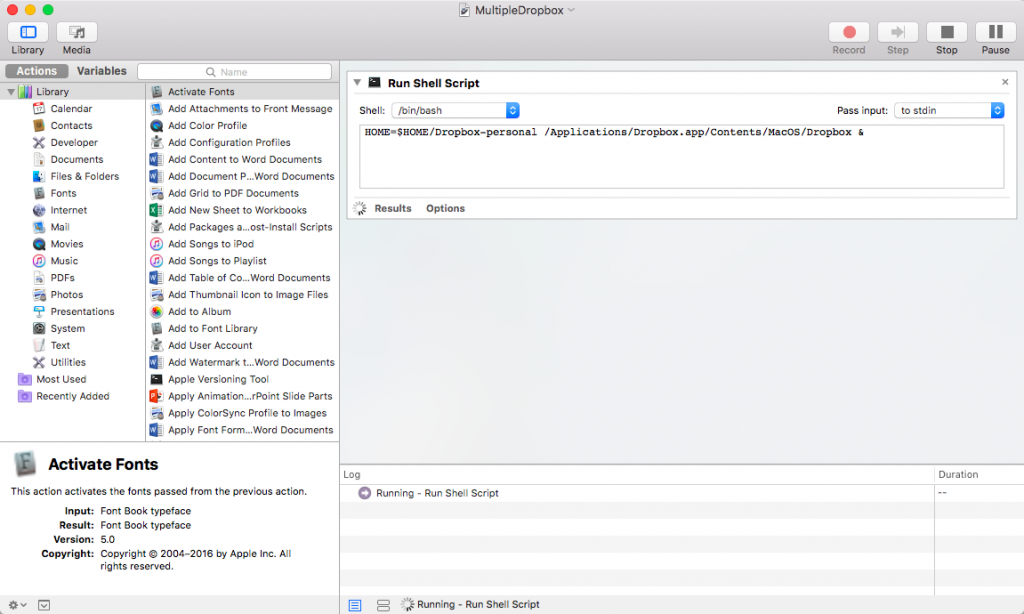Select the Calendar category

[71, 109]
